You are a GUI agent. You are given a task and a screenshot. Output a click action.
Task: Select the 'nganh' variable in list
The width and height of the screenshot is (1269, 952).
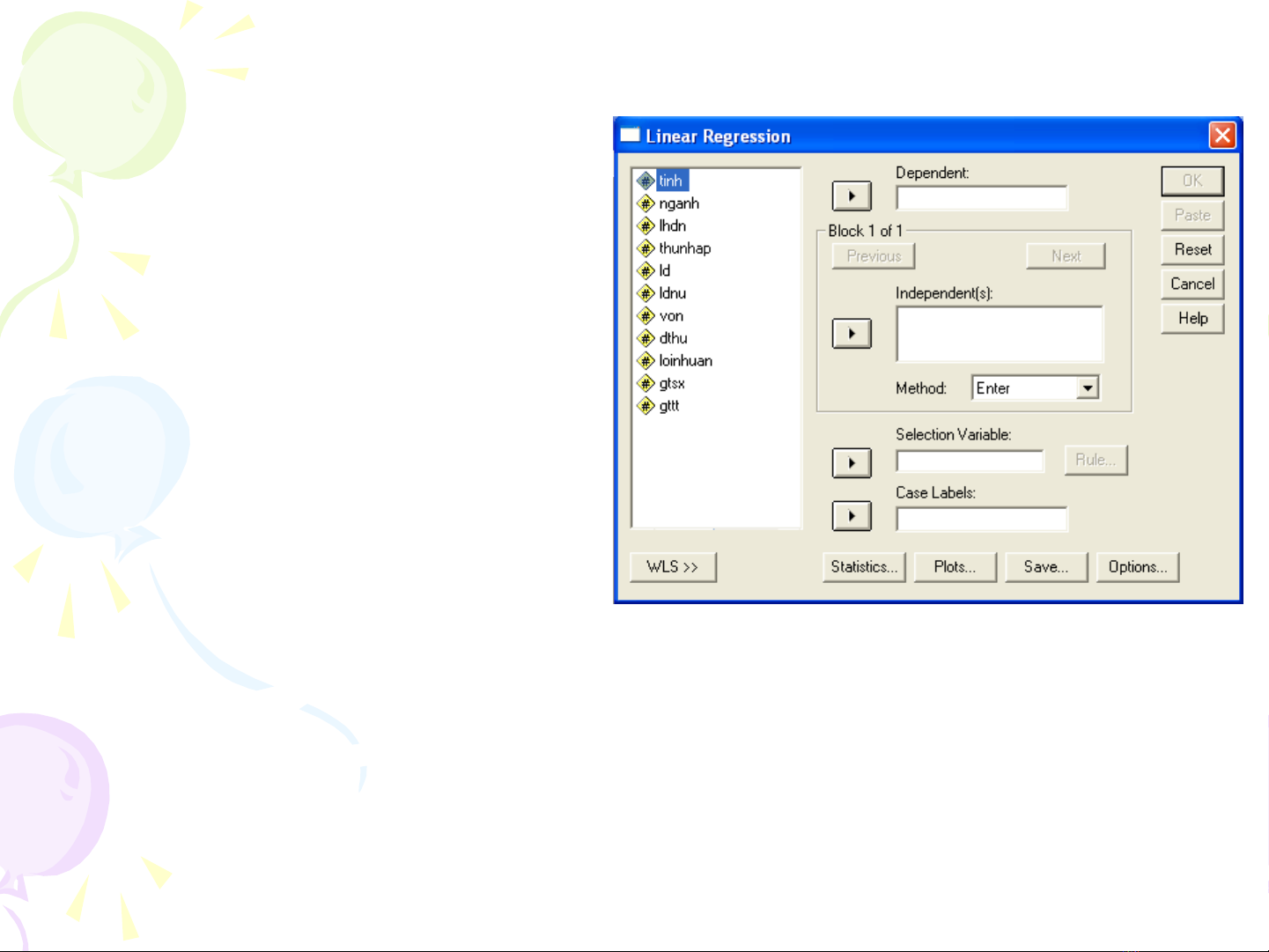click(x=678, y=203)
